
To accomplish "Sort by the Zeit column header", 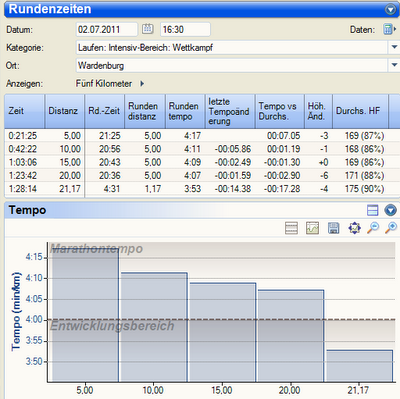I will (24, 111).
